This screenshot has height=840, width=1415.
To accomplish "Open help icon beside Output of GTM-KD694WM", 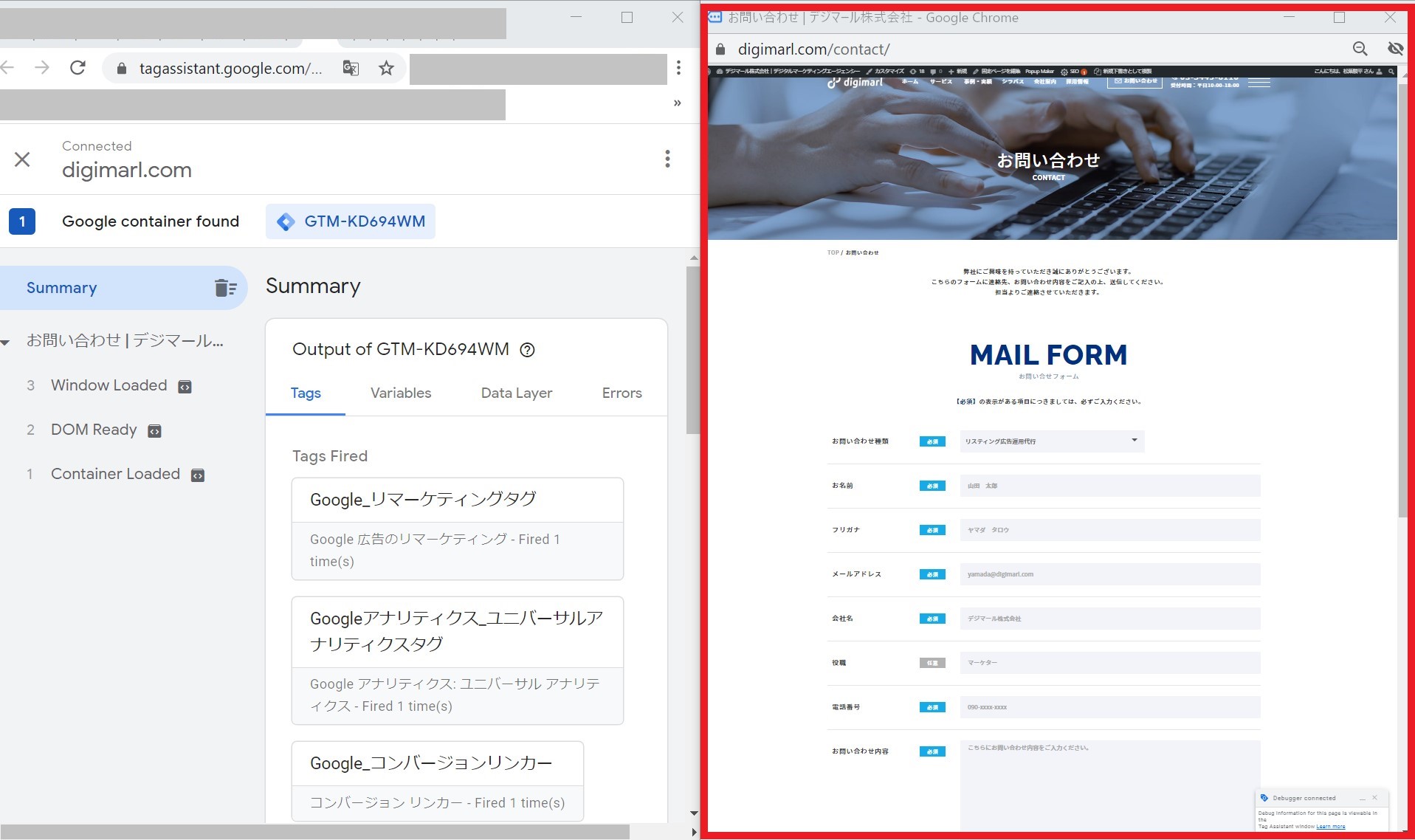I will (527, 350).
